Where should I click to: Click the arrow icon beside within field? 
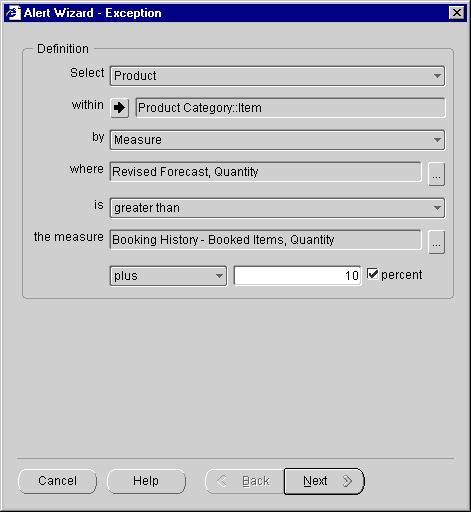click(119, 108)
